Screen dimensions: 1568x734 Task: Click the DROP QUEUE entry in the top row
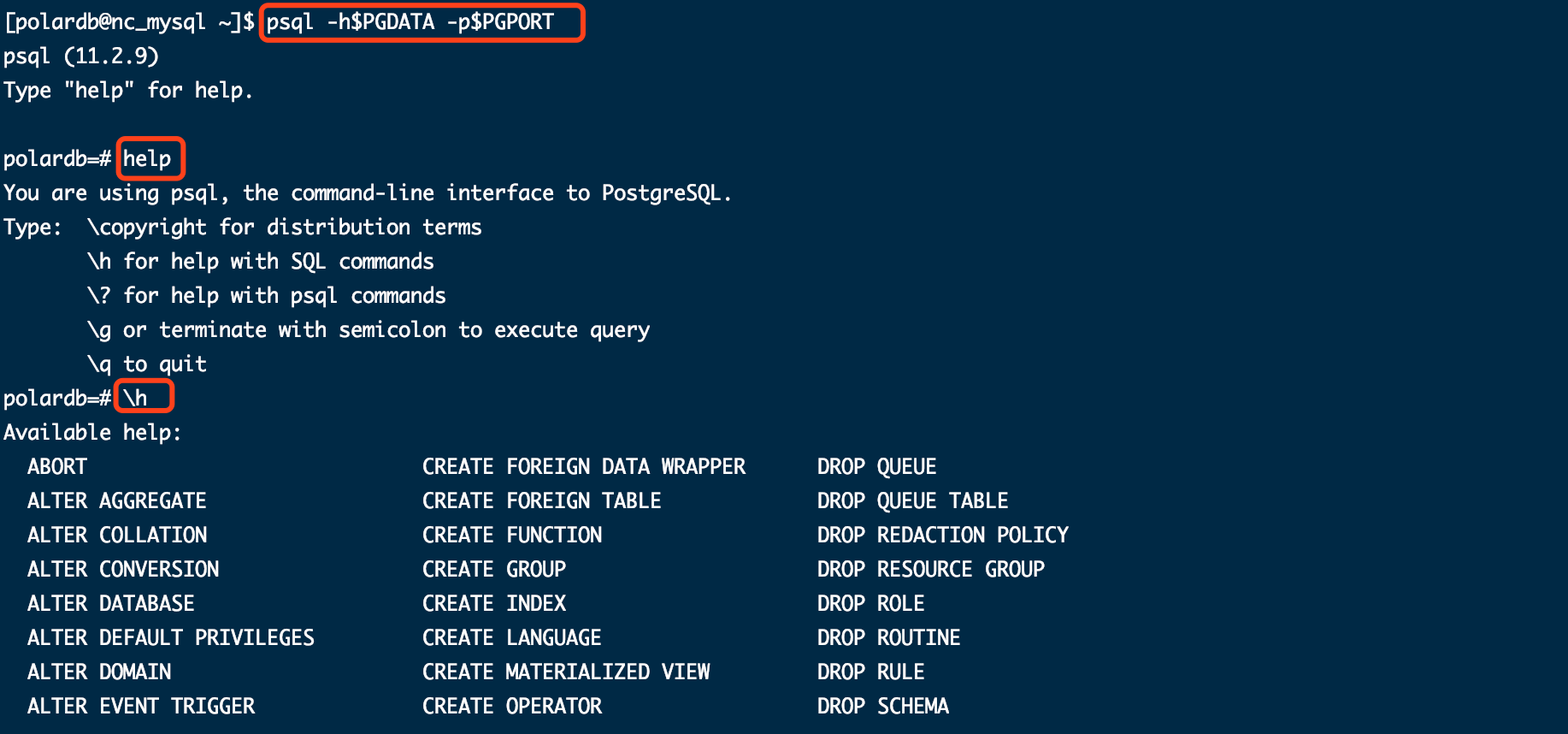(877, 467)
